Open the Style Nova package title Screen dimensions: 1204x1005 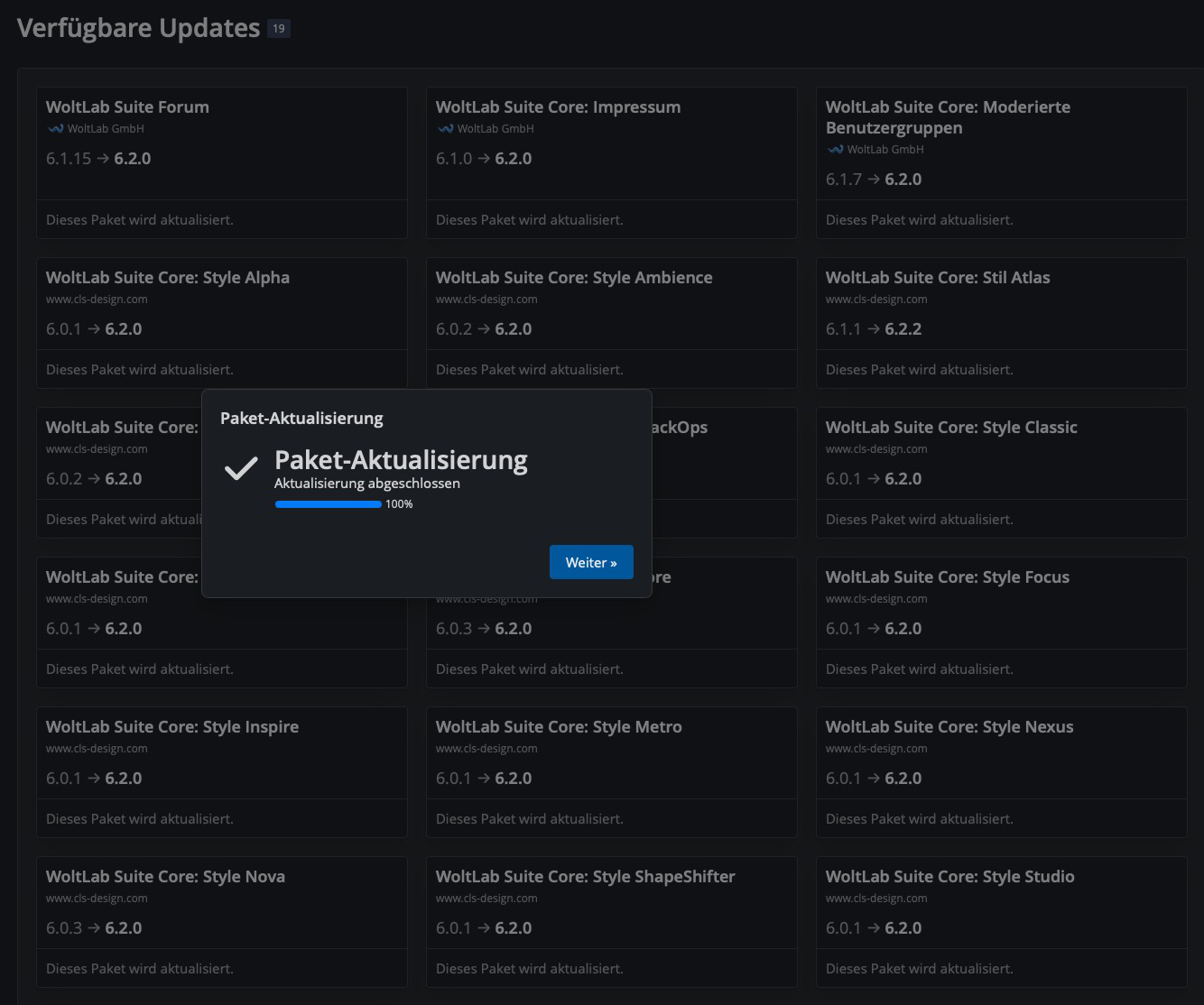[165, 877]
